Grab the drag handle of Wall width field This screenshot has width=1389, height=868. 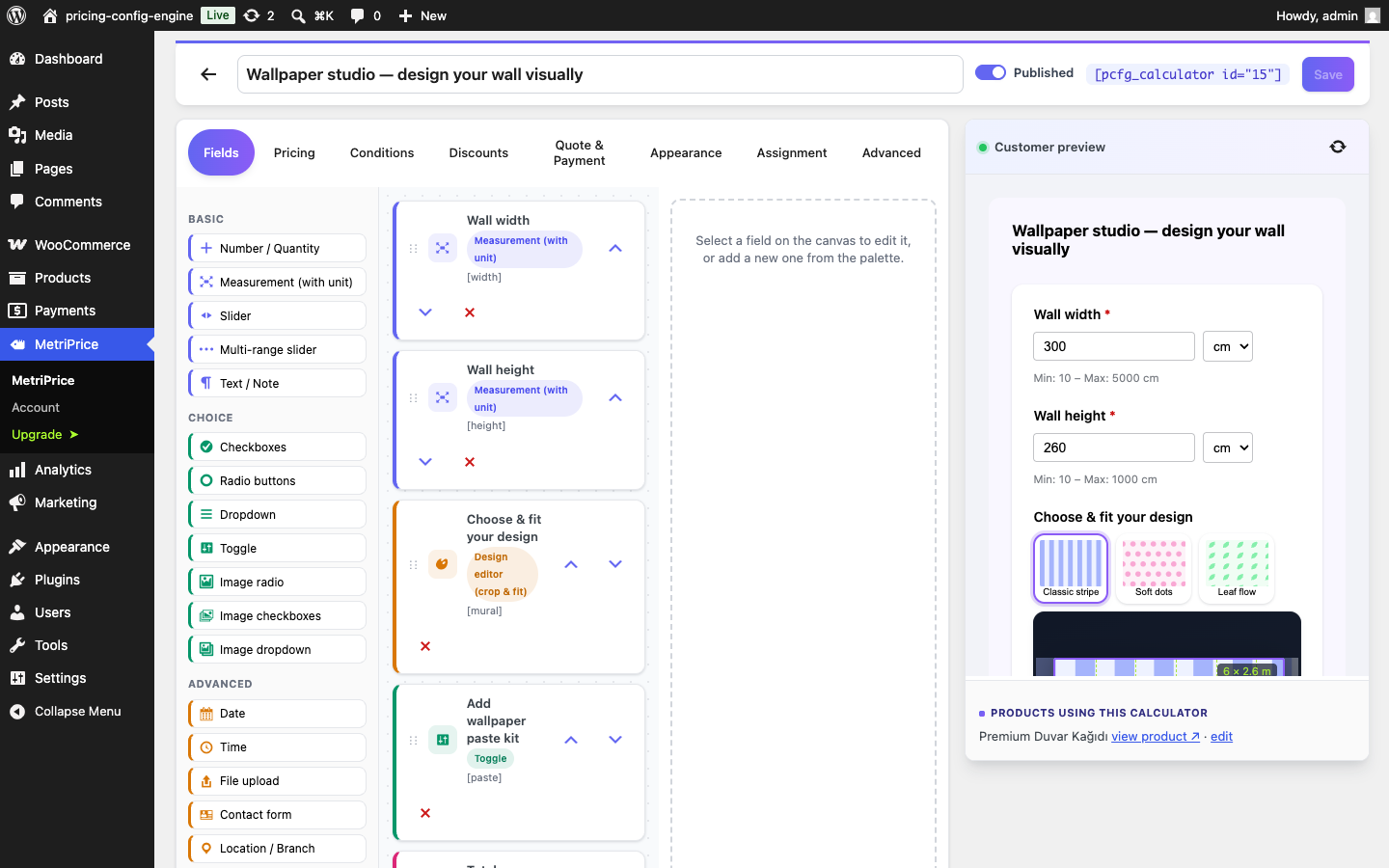[414, 249]
